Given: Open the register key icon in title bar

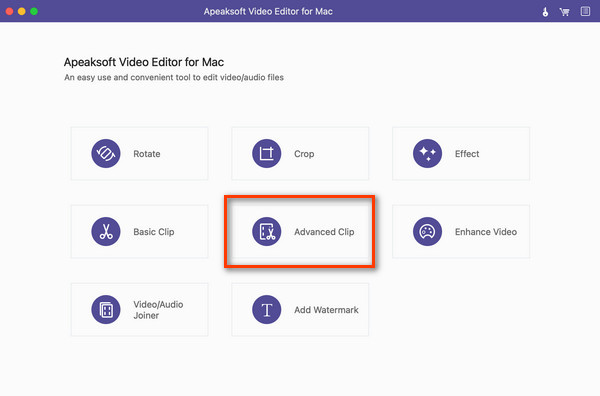Looking at the screenshot, I should click(x=545, y=12).
